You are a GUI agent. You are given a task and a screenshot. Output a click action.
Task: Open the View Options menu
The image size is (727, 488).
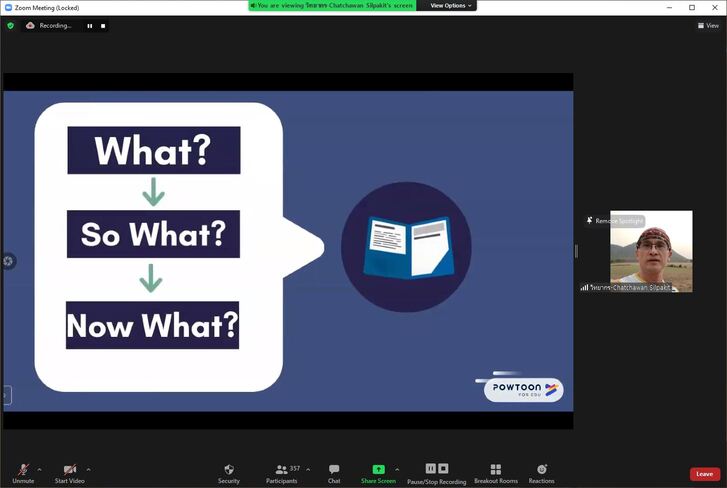tap(448, 6)
